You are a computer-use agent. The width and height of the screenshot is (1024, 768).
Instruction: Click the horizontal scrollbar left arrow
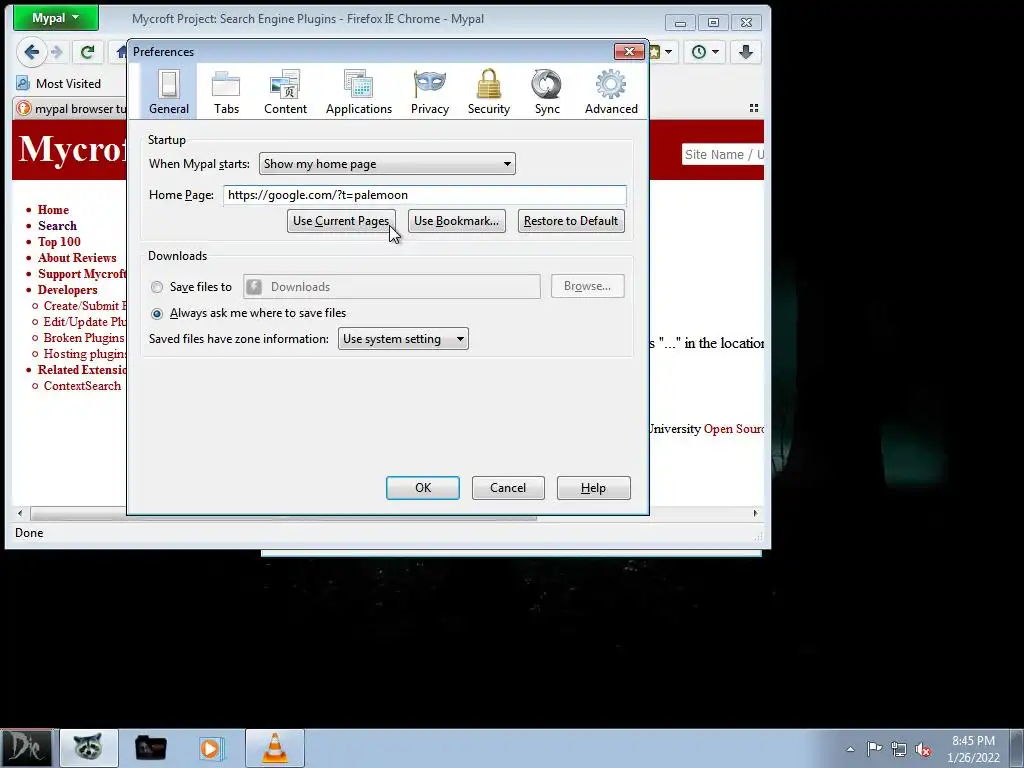[x=20, y=513]
